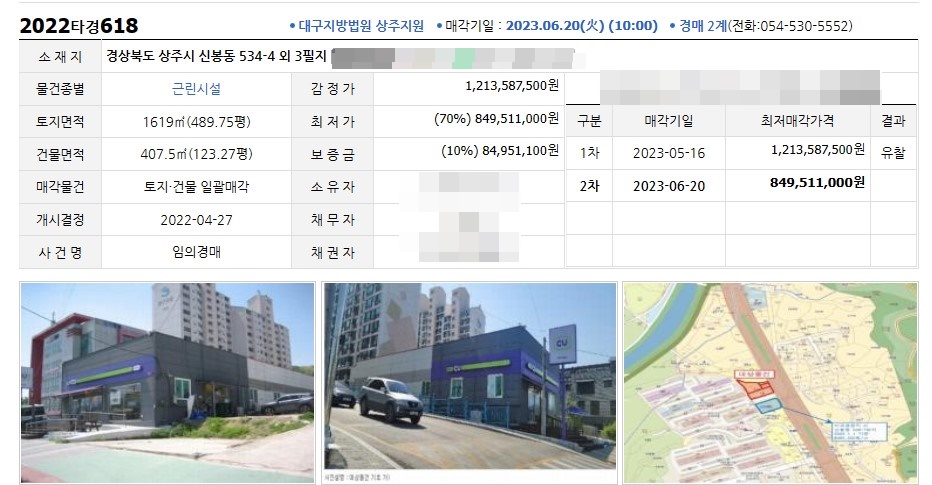
Task: Click the 경매 2계 department link
Action: click(x=703, y=26)
